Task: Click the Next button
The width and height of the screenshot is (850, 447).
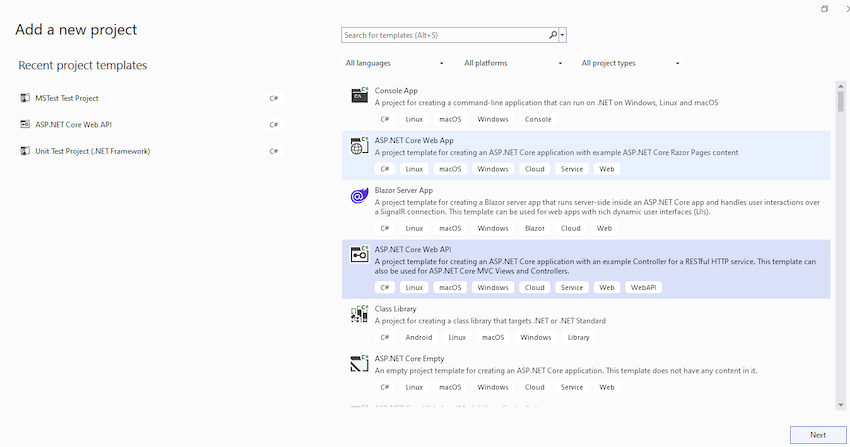Action: 818,435
